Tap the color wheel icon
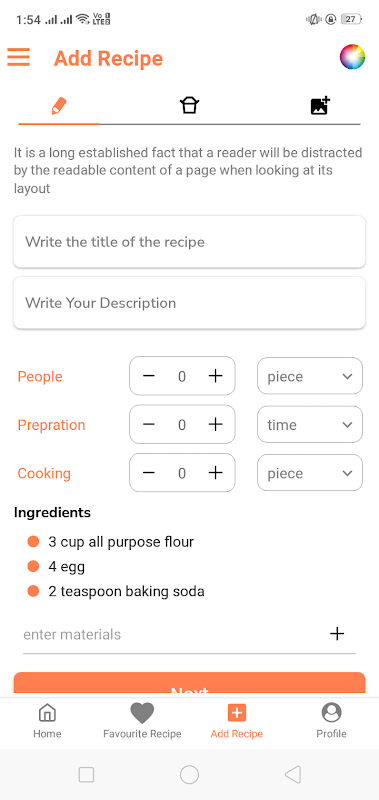379x800 pixels. 352,57
